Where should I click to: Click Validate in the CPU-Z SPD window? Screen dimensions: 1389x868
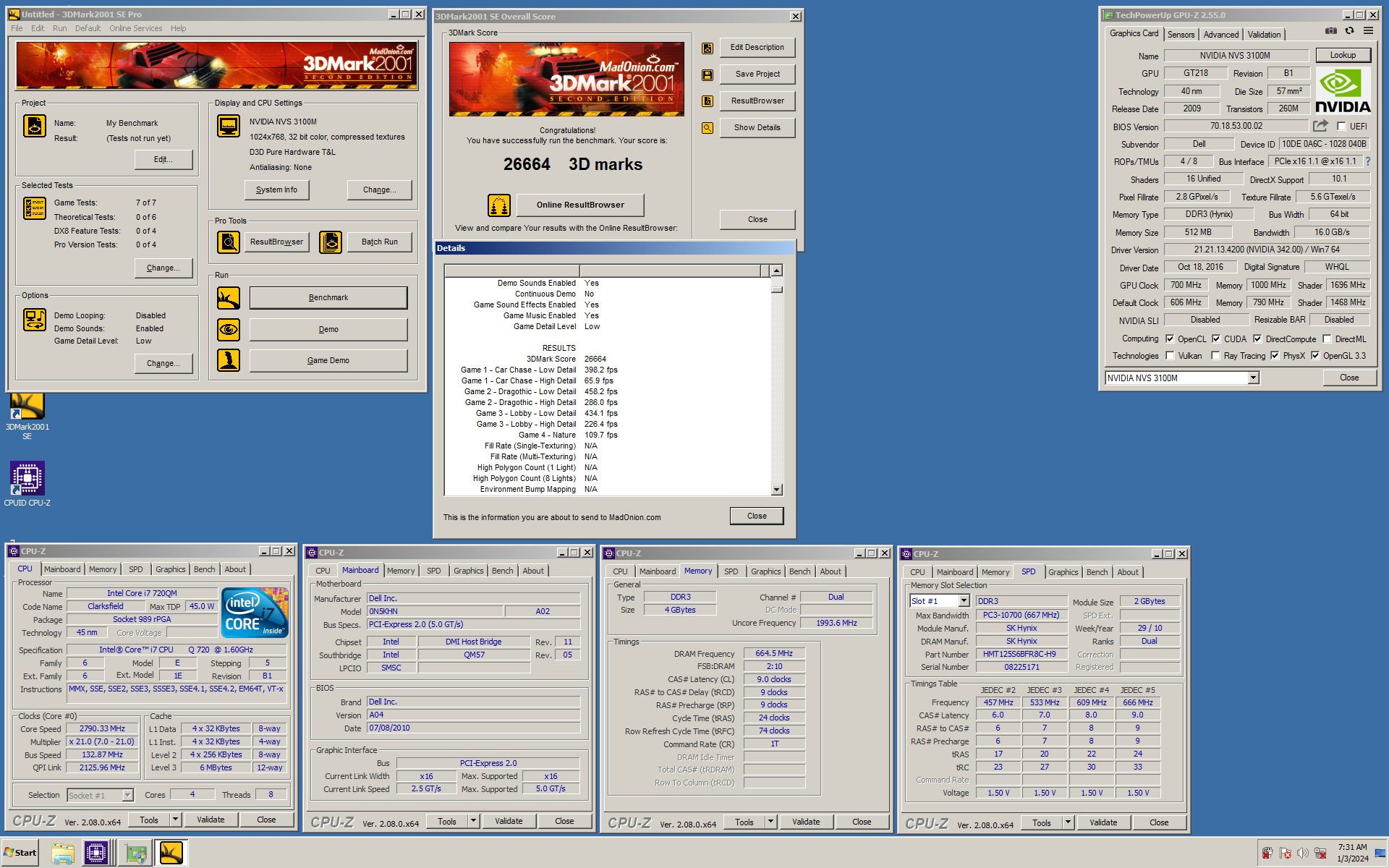1103,822
